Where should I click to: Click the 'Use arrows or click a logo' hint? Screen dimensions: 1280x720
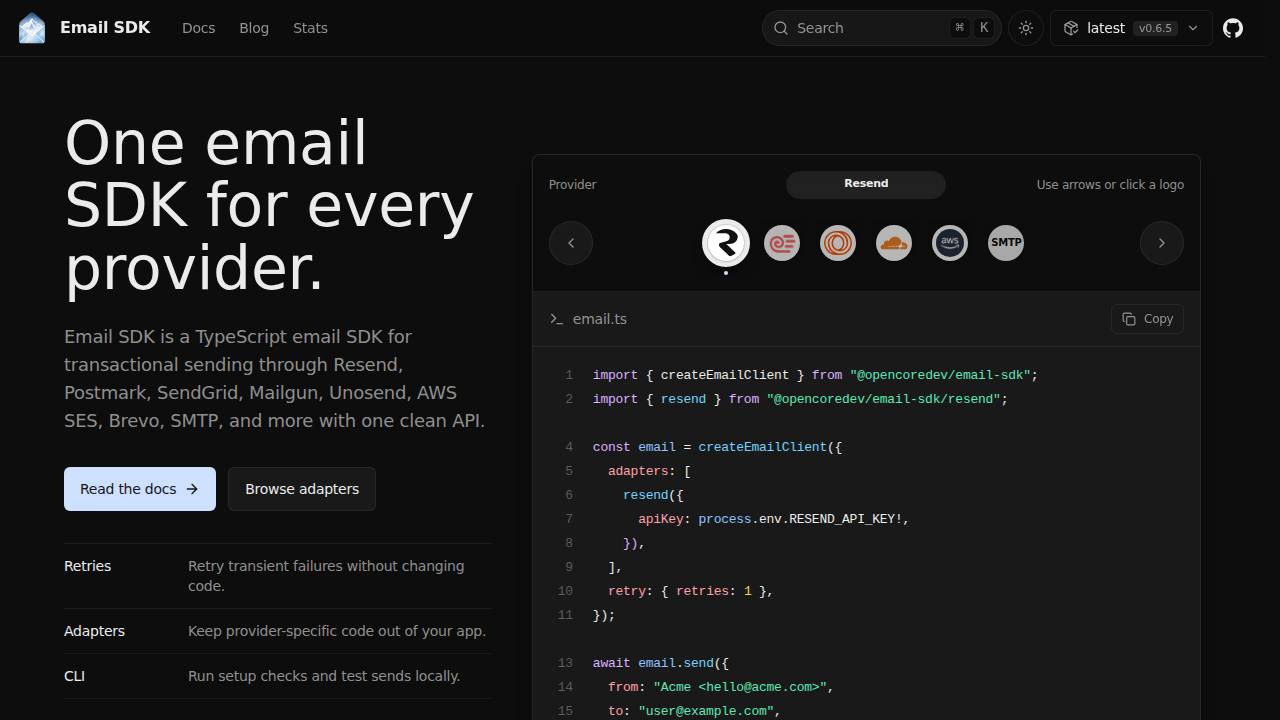tap(1110, 185)
